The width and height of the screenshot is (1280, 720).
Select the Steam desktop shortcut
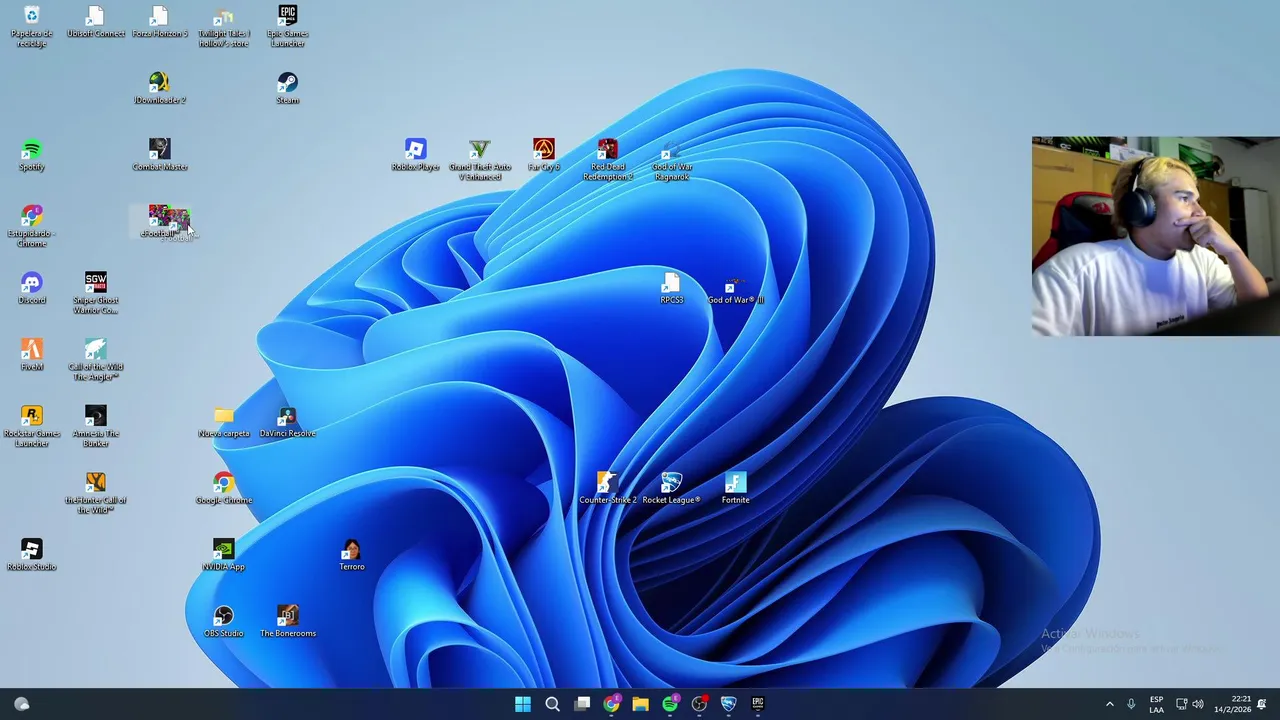point(287,88)
